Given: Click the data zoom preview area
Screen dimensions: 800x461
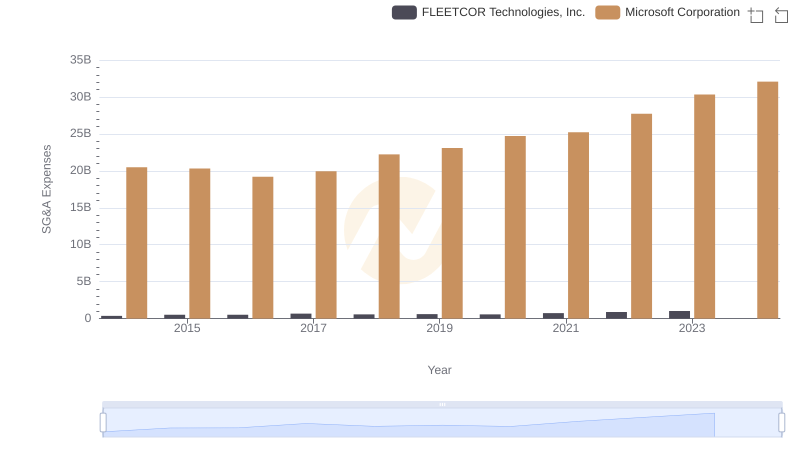Looking at the screenshot, I should coord(442,423).
